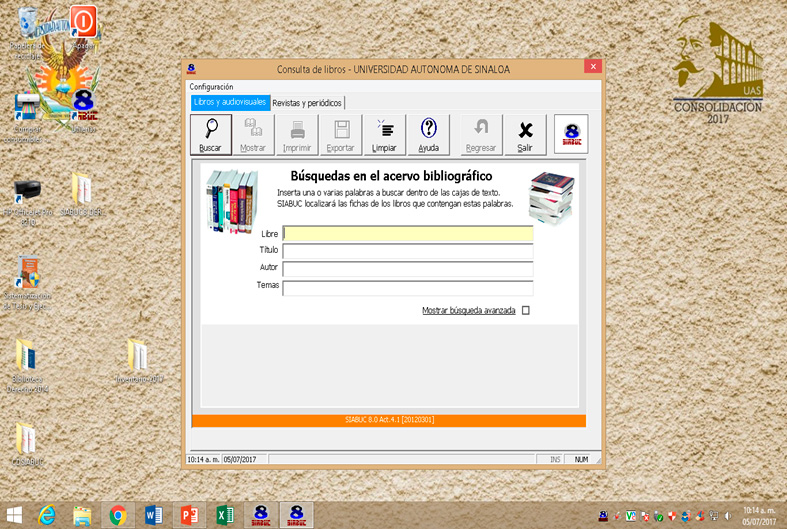
Task: Select Sistematización de Tesis shortcut
Action: tap(27, 283)
